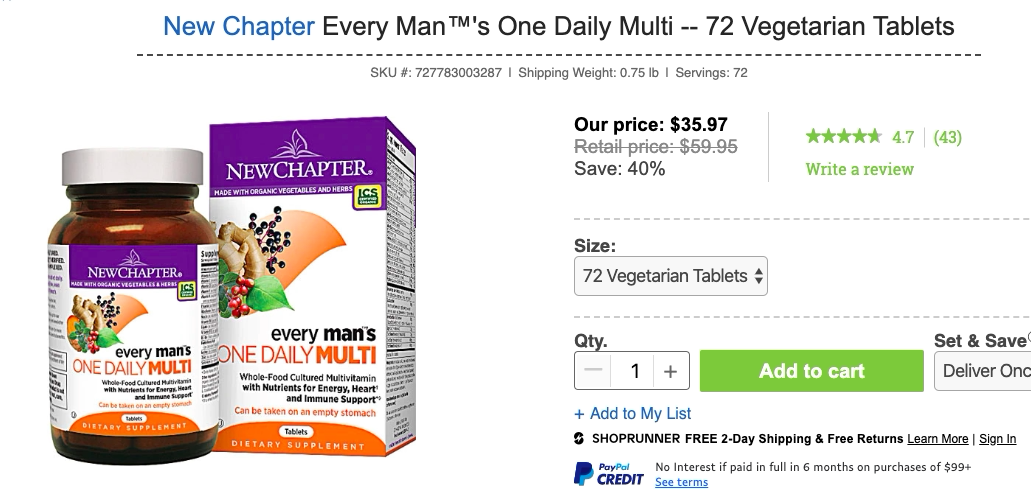Decrease quantity with the minus icon
The height and width of the screenshot is (489, 1031).
[x=593, y=371]
